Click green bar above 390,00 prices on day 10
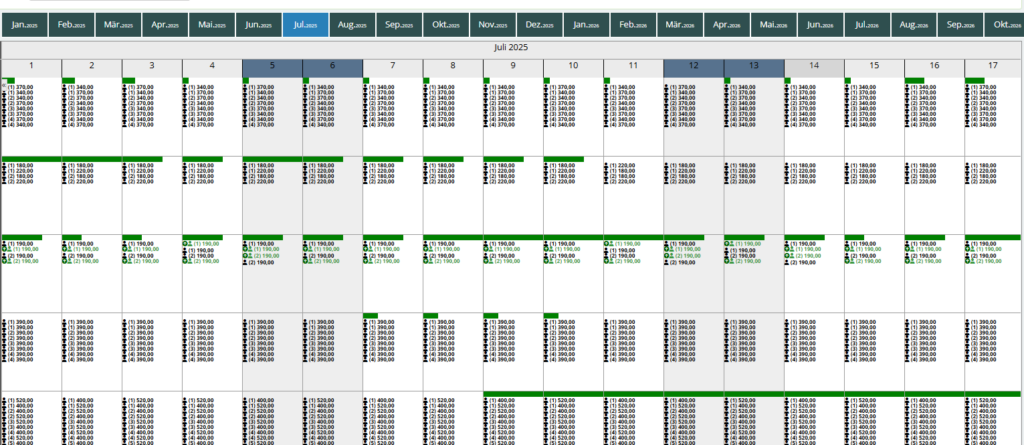The width and height of the screenshot is (1024, 445). coord(551,316)
